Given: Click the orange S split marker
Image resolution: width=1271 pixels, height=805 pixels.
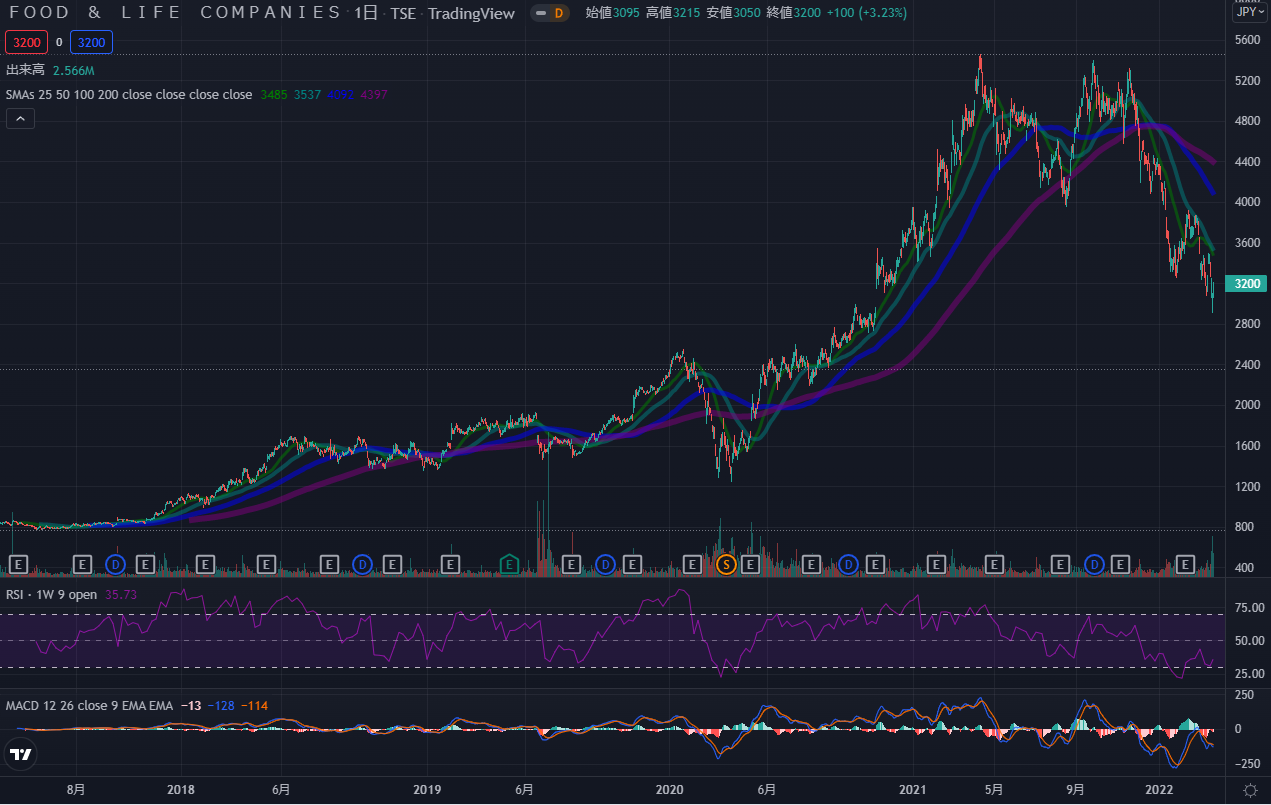Looking at the screenshot, I should (x=727, y=564).
